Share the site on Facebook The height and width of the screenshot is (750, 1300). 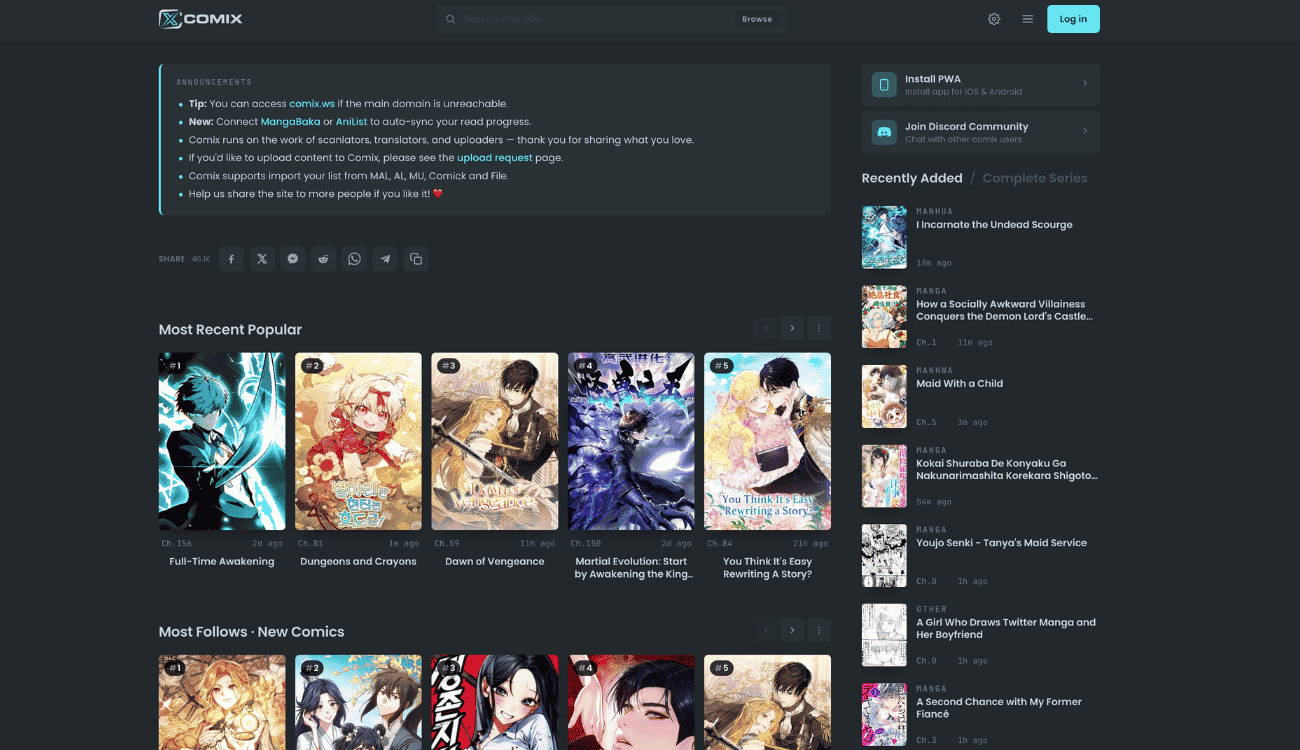(x=231, y=259)
